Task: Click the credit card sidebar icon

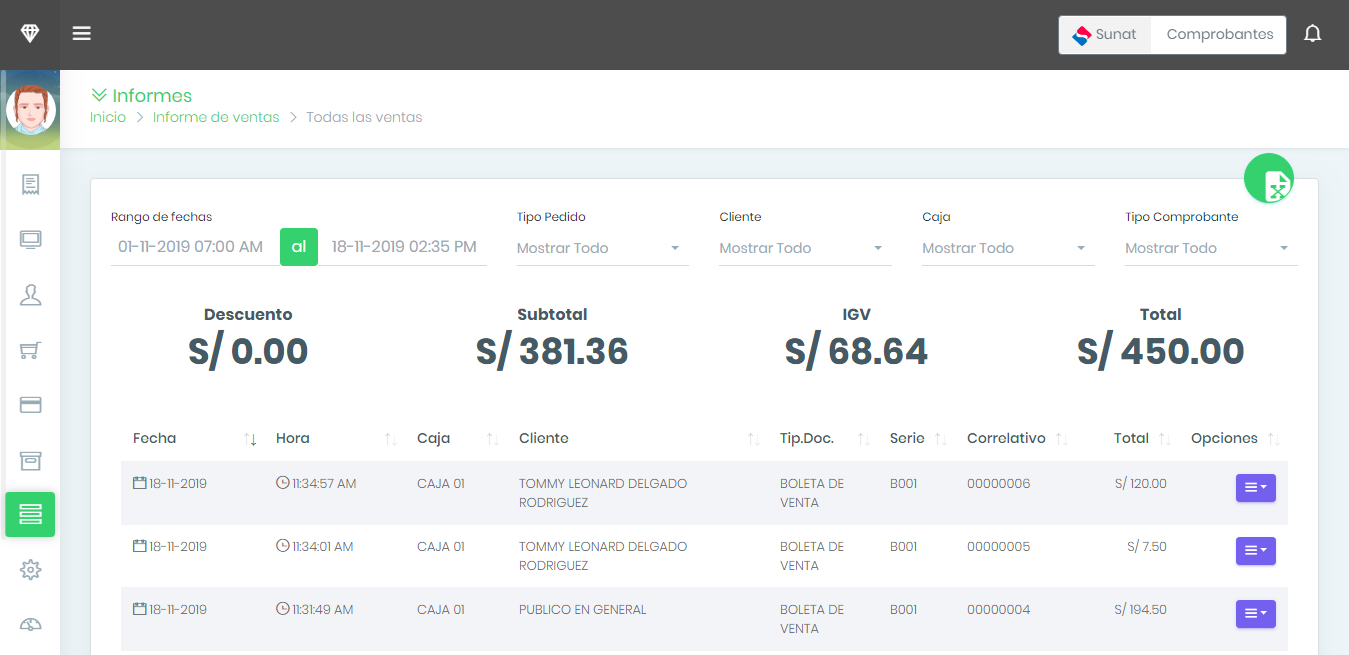Action: coord(30,405)
